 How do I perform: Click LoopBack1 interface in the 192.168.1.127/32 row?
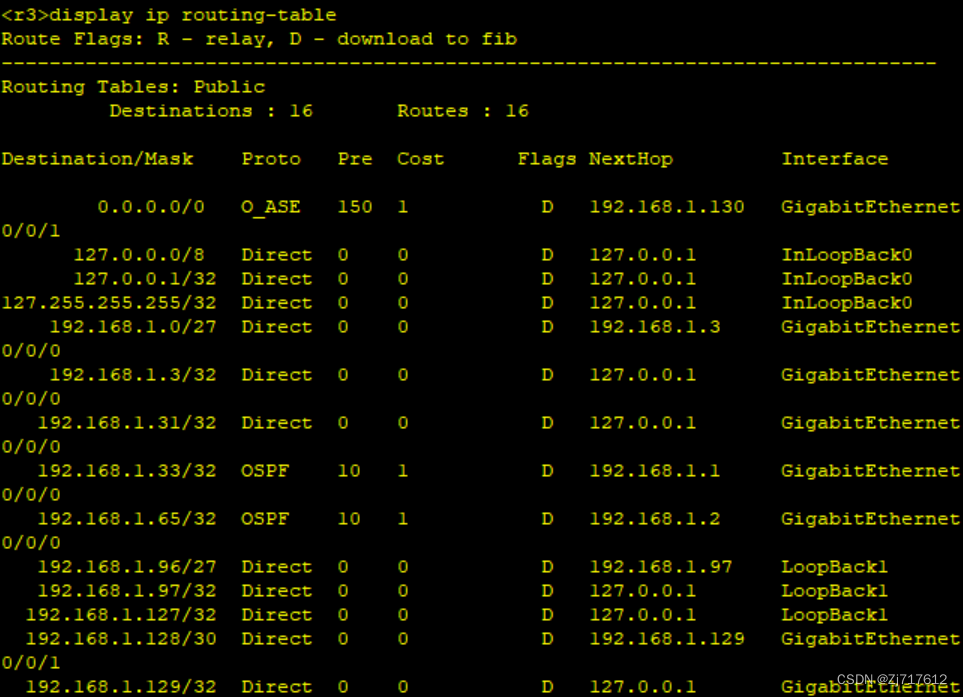coord(835,615)
